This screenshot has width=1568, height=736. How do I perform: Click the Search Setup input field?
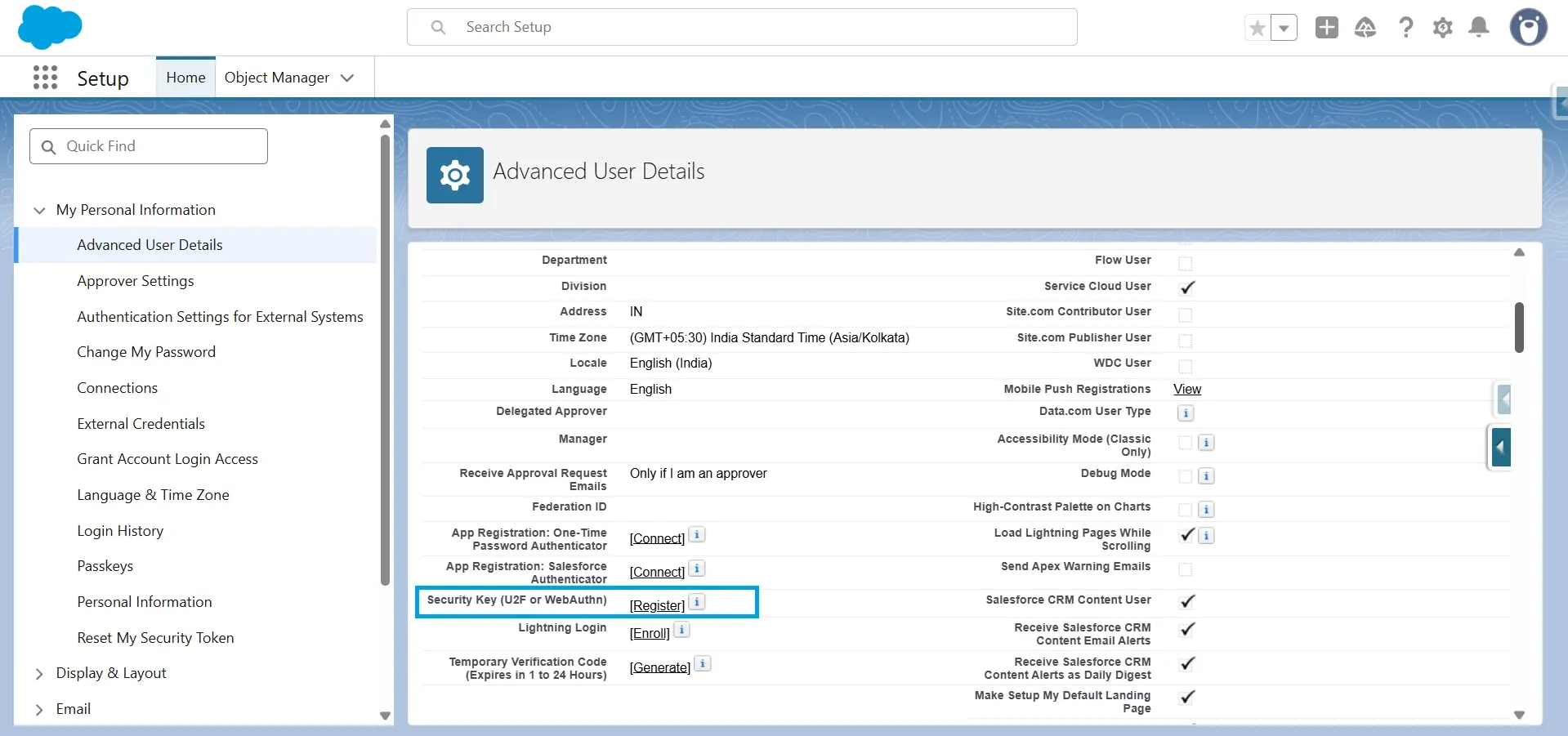point(742,27)
